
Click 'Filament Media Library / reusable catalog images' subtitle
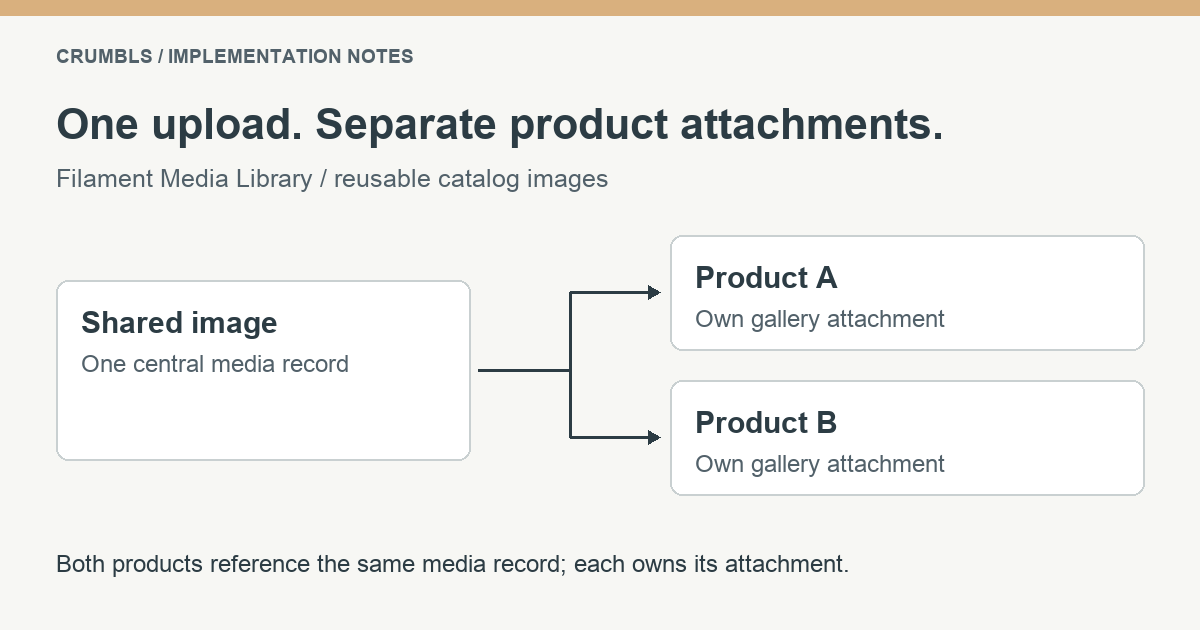pos(332,179)
